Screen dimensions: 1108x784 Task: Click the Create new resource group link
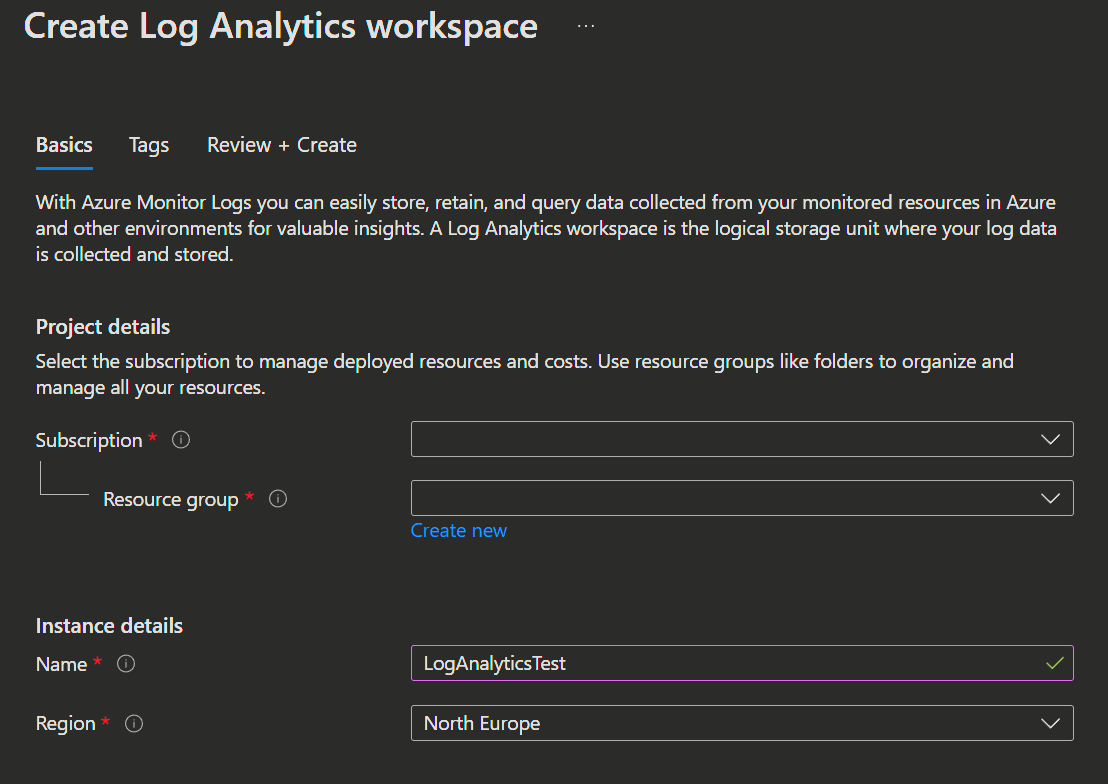pos(459,531)
